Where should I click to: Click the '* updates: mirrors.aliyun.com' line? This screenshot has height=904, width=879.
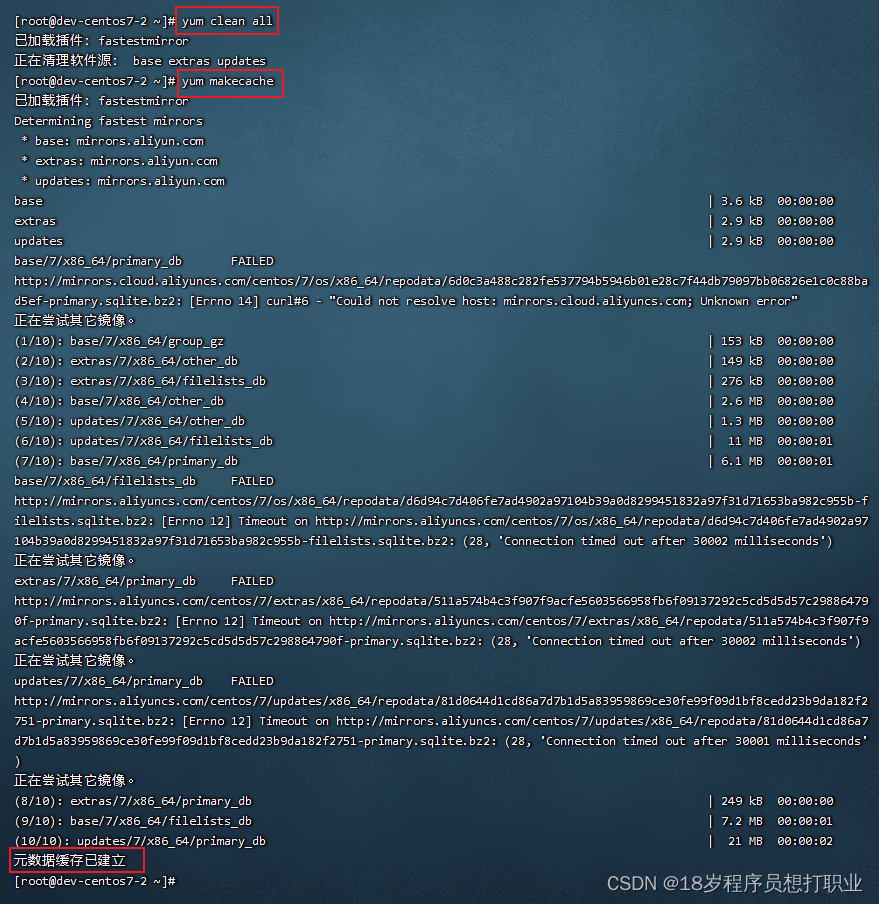click(123, 181)
